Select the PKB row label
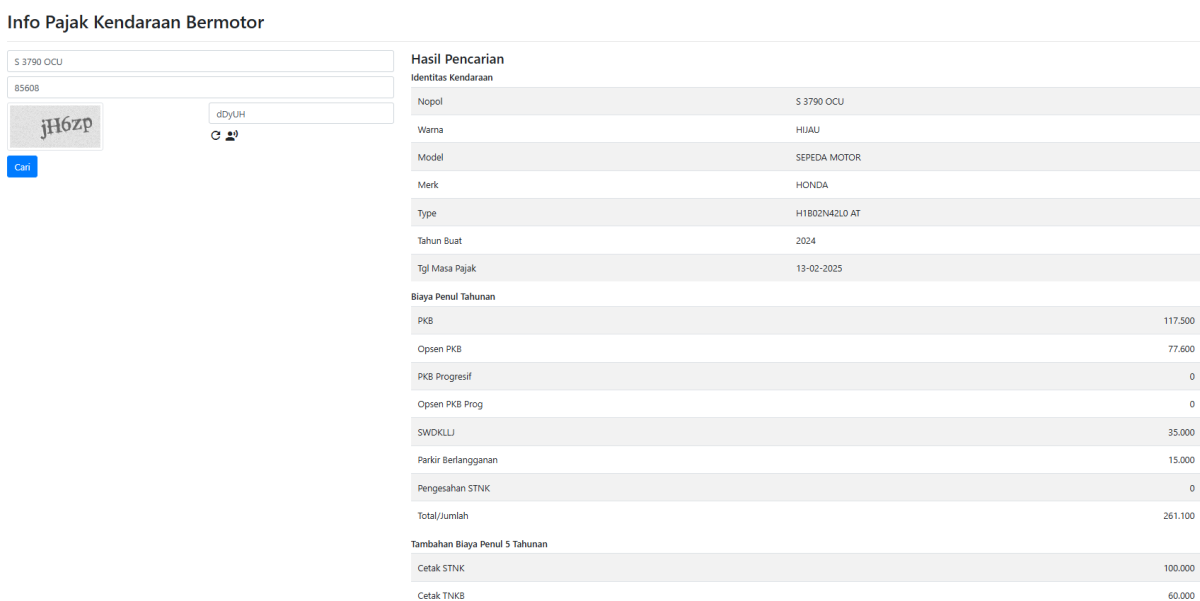The image size is (1200, 601). [x=425, y=320]
